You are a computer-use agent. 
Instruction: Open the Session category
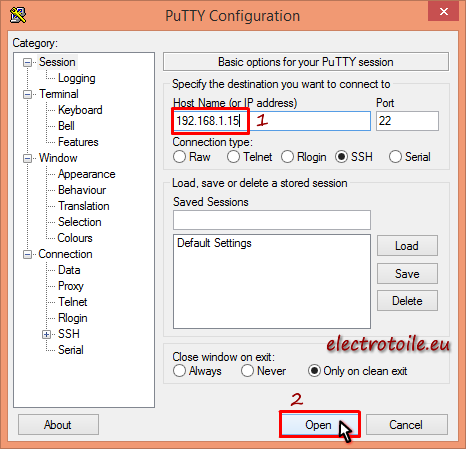[x=57, y=62]
